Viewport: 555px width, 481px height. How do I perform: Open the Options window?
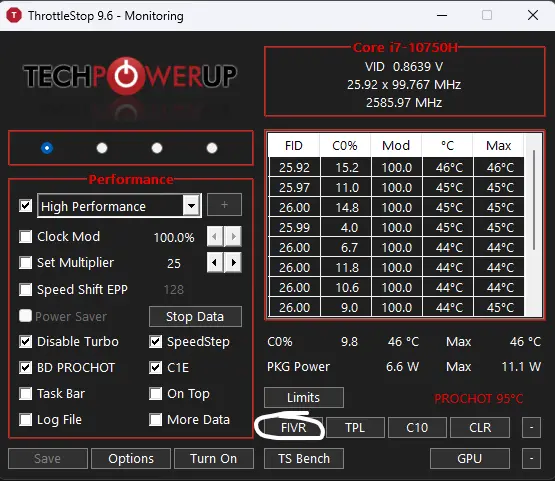point(131,459)
